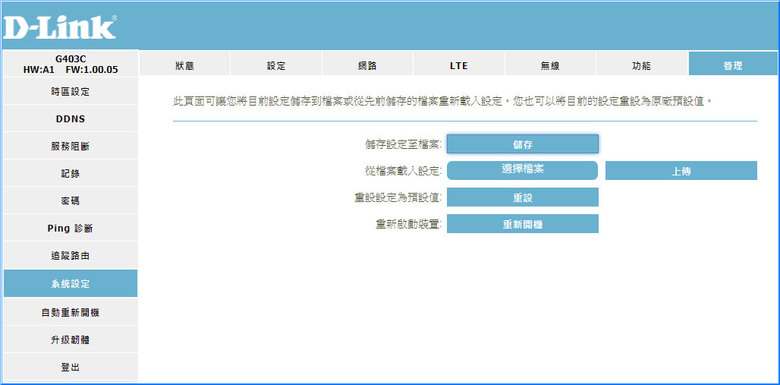Open 追蹤路由 page
The image size is (780, 385).
point(71,256)
